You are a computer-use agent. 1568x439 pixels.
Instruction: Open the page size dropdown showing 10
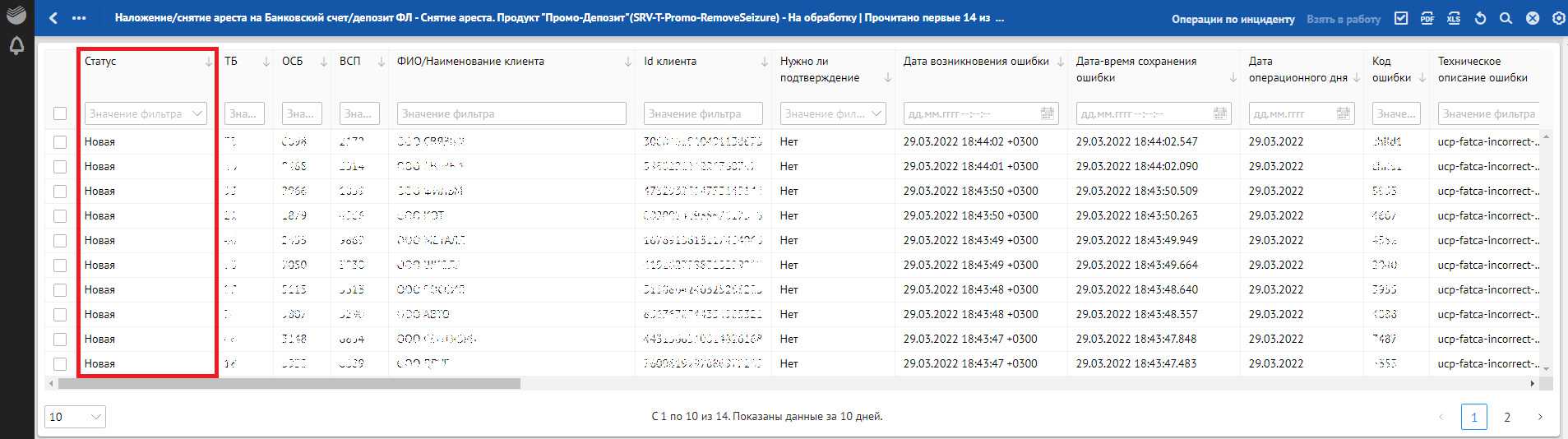[75, 417]
